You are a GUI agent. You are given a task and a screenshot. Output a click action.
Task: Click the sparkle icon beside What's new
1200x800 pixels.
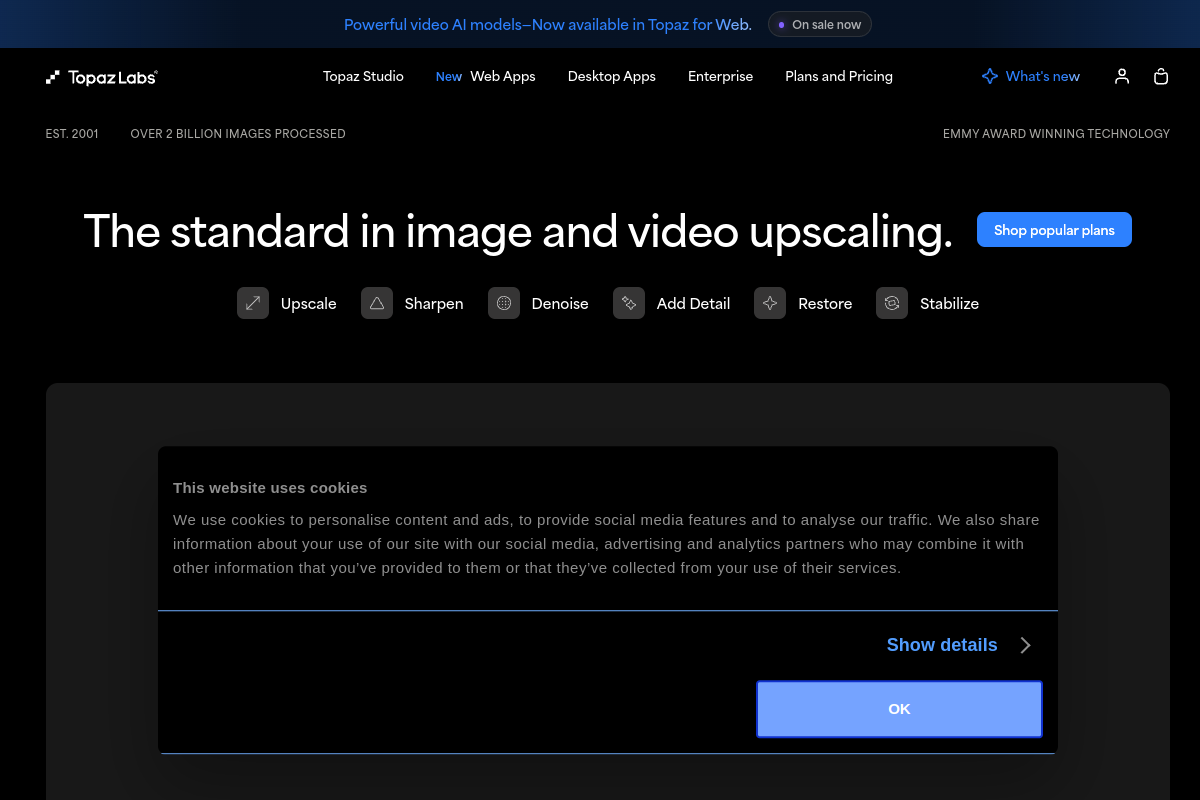[x=990, y=76]
